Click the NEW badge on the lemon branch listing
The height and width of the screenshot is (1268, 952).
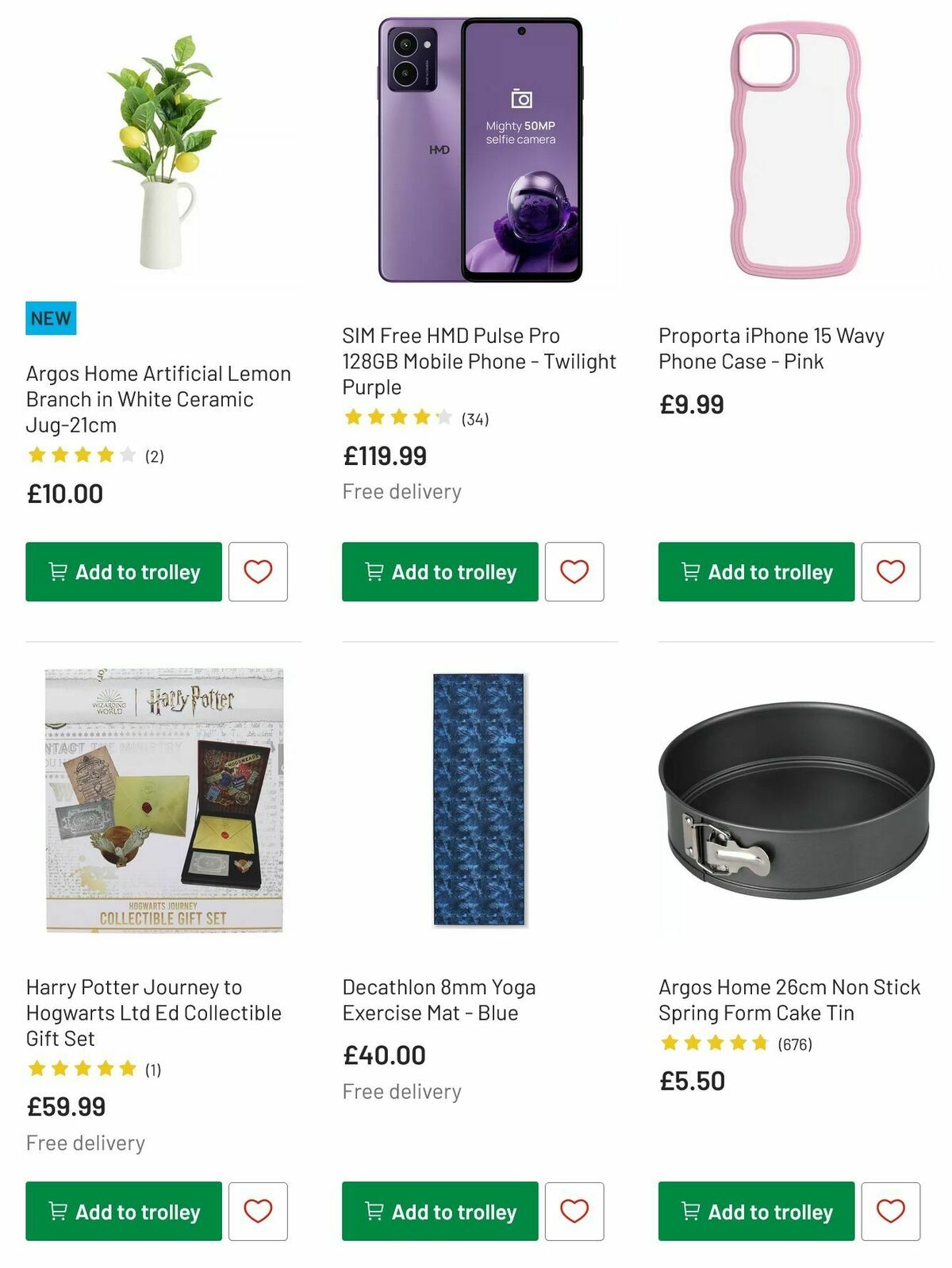coord(51,317)
